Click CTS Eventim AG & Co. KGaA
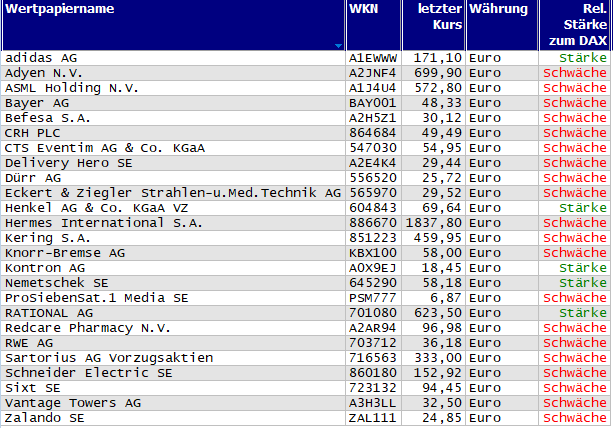The width and height of the screenshot is (613, 428). [105, 148]
